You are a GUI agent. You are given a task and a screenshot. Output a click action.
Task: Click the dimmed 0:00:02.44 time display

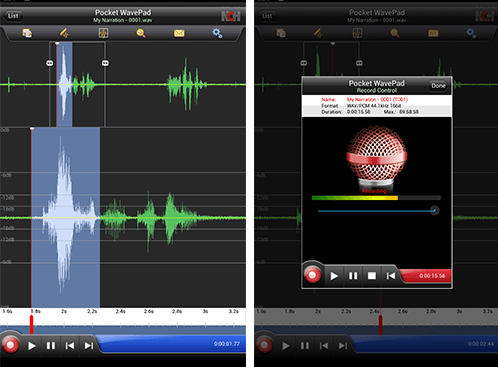481,344
